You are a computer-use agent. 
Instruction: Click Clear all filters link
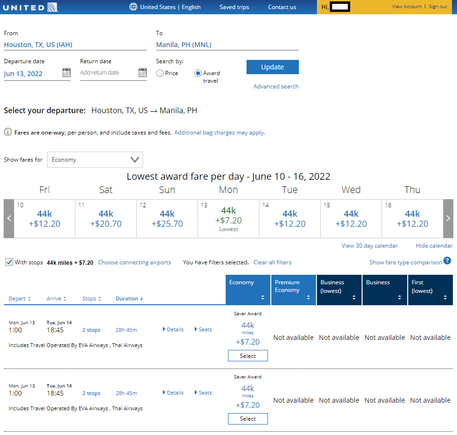coord(272,262)
